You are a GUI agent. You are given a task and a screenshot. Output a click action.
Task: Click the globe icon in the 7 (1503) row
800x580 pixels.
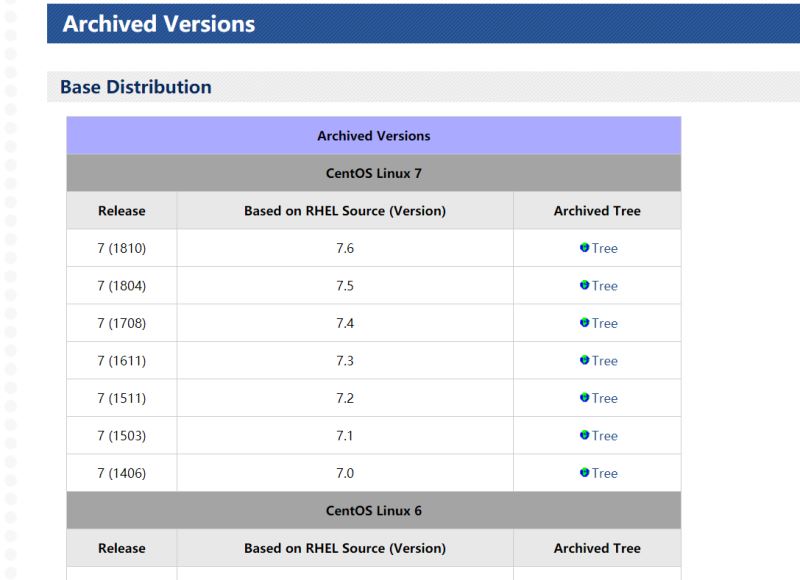tap(585, 435)
